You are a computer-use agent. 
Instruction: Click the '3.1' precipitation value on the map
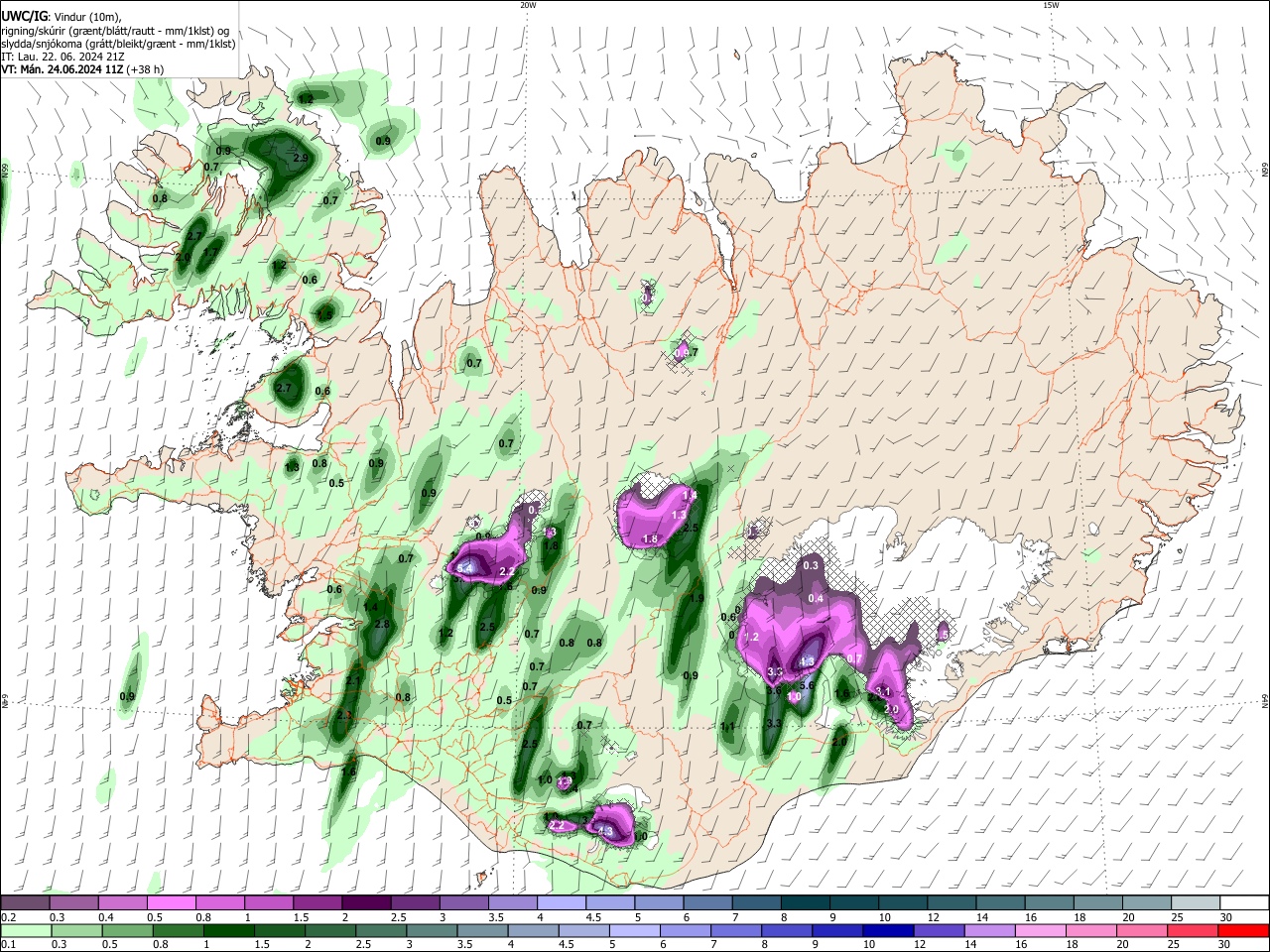coord(884,692)
